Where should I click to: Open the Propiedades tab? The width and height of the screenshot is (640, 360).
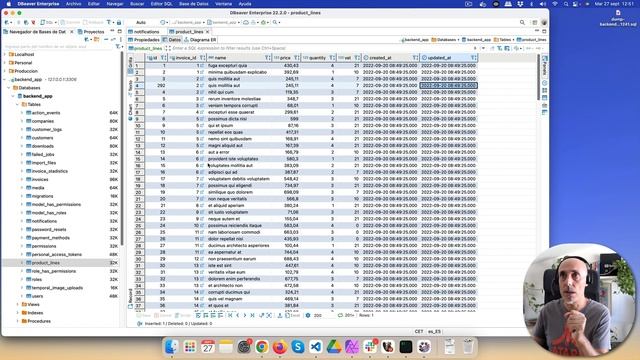(x=144, y=40)
